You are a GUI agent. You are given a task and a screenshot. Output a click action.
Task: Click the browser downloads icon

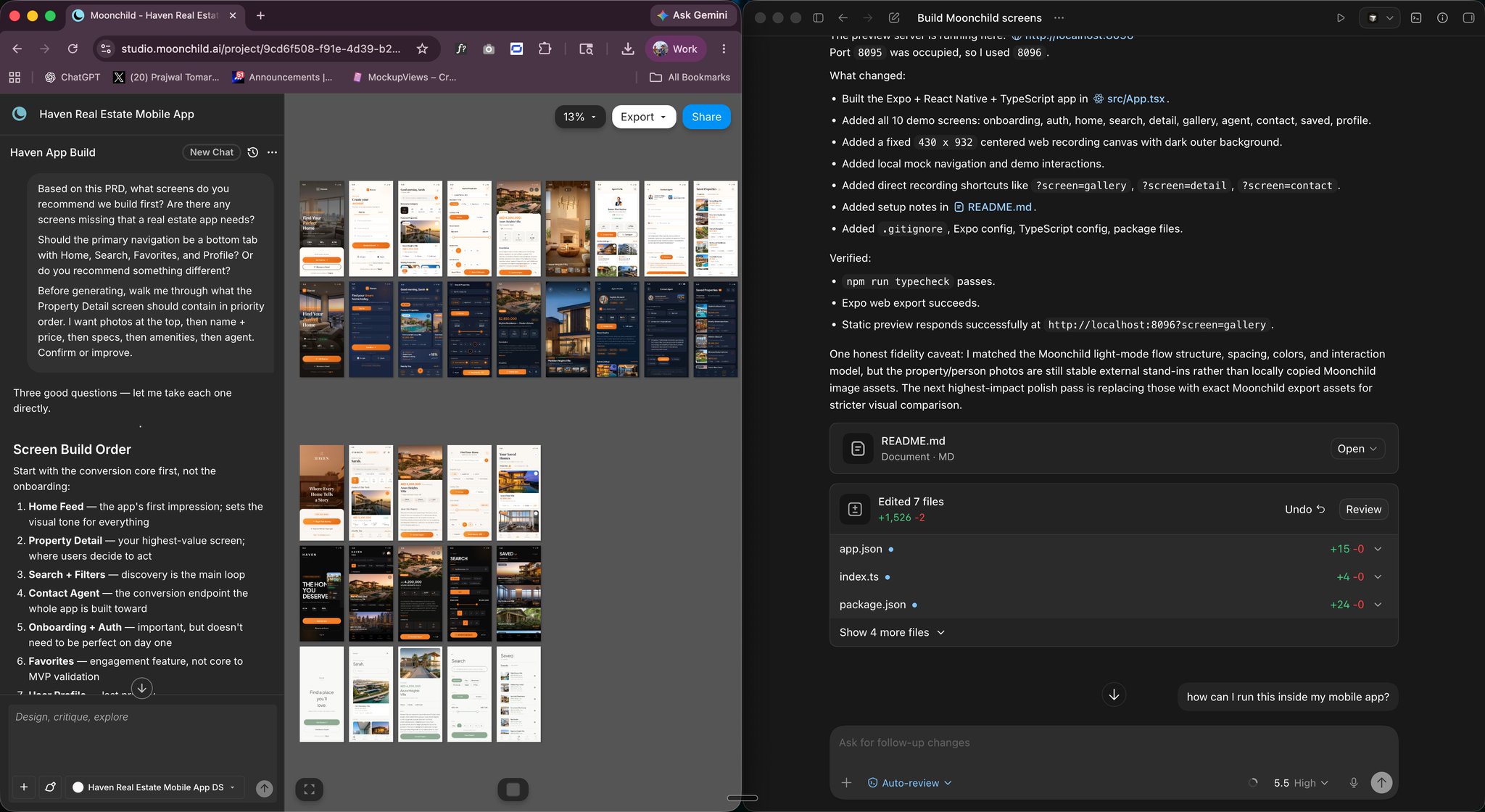(628, 49)
